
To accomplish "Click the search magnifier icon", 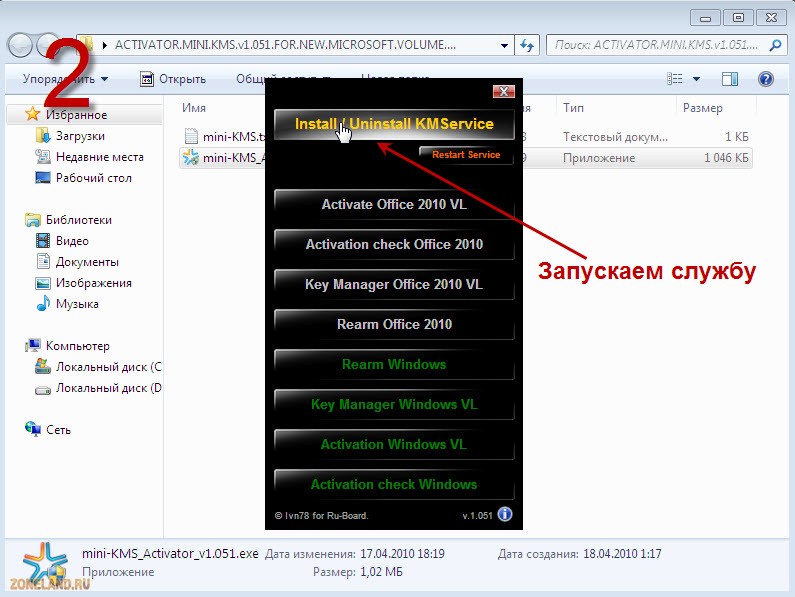I will coord(775,45).
